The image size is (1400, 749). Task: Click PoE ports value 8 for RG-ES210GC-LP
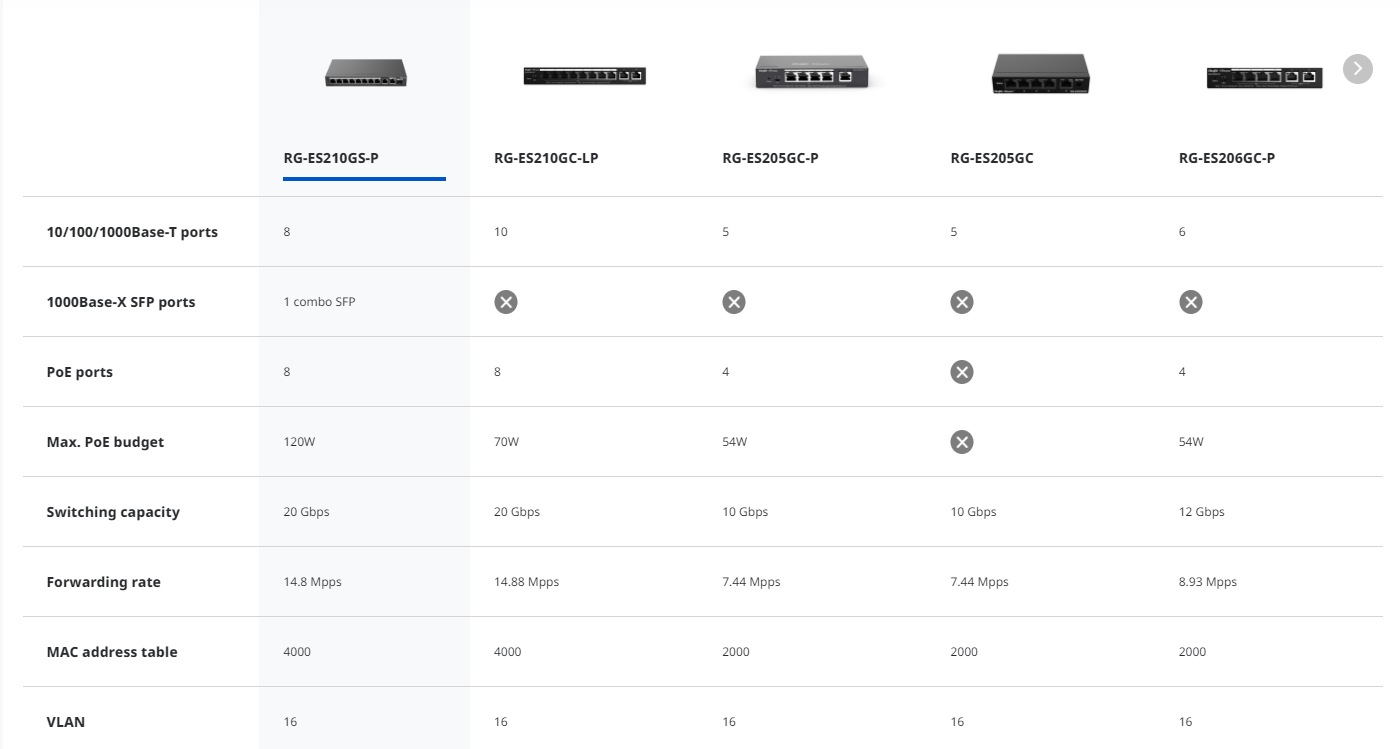(498, 372)
